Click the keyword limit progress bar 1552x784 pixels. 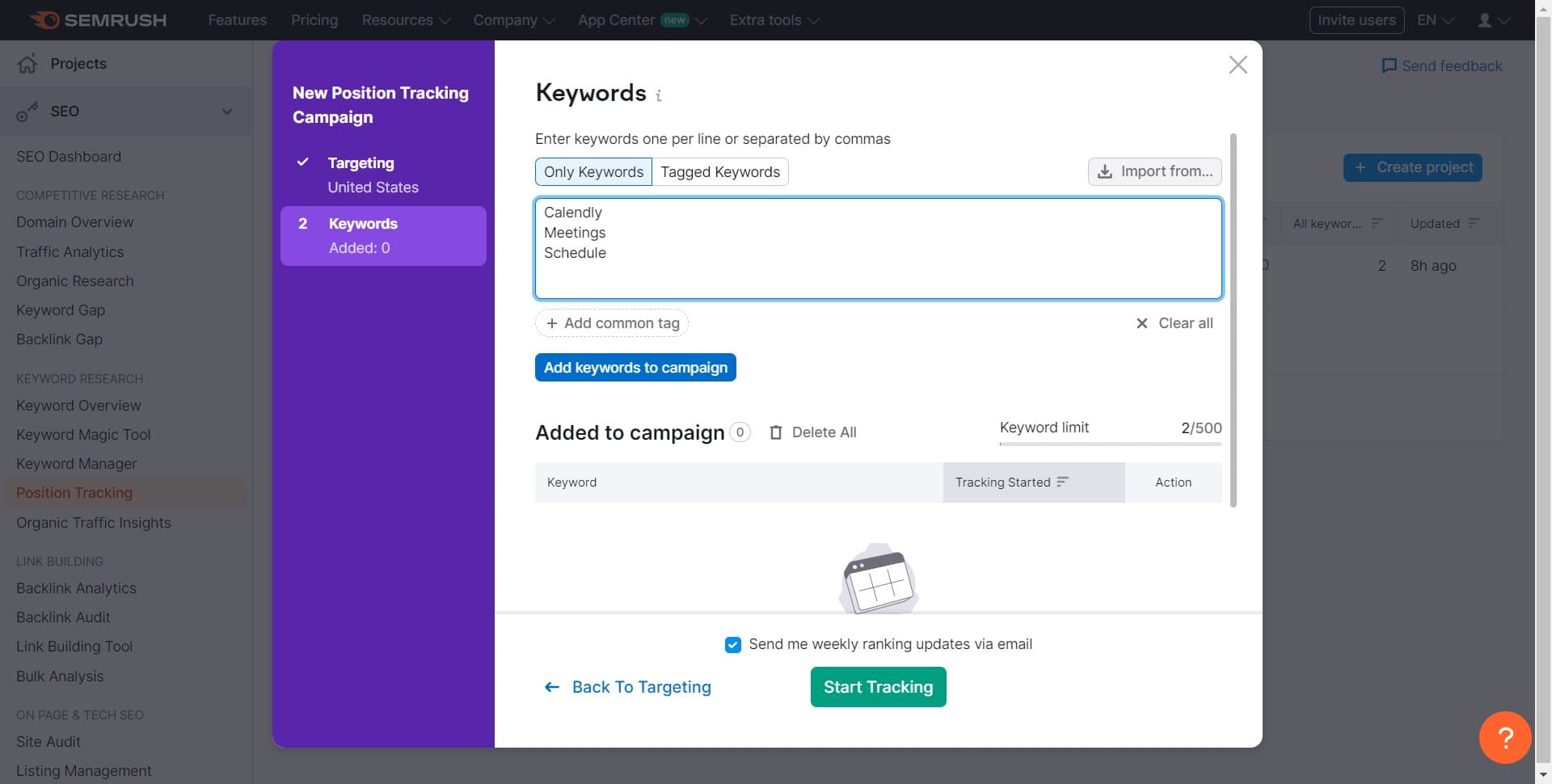(1109, 443)
